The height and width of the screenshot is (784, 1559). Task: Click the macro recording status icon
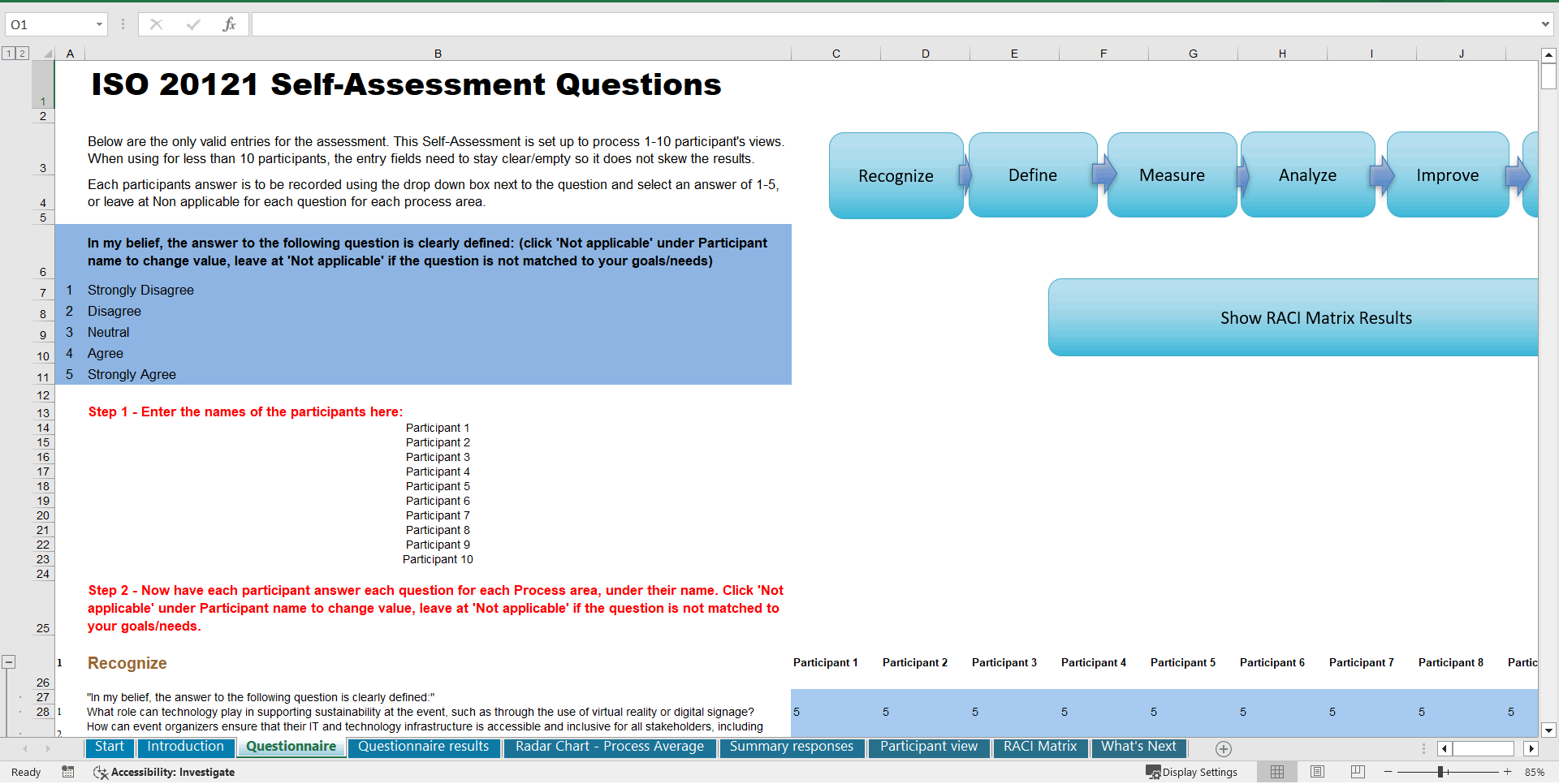tap(68, 772)
